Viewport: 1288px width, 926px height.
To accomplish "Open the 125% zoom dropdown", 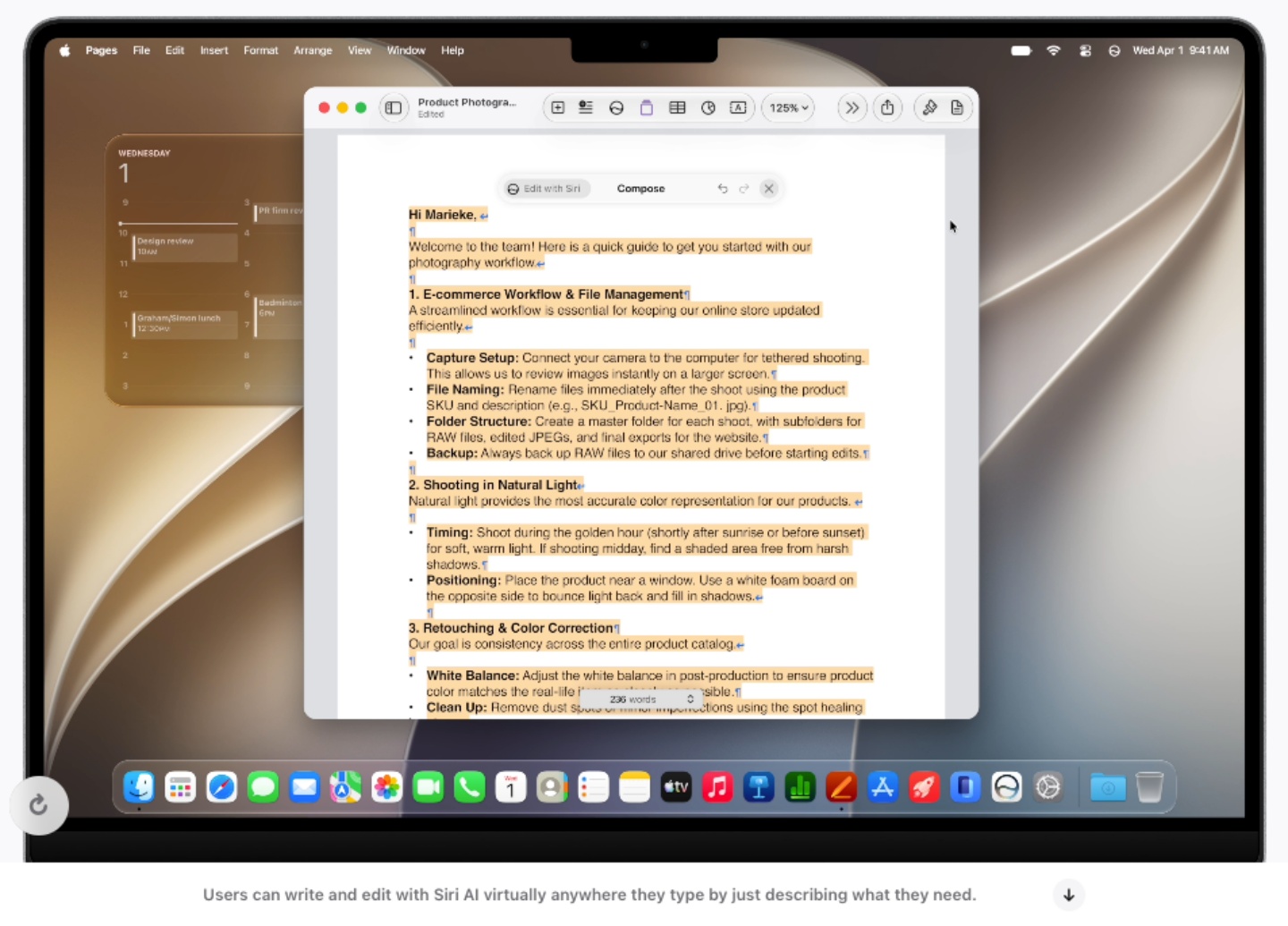I will [788, 108].
